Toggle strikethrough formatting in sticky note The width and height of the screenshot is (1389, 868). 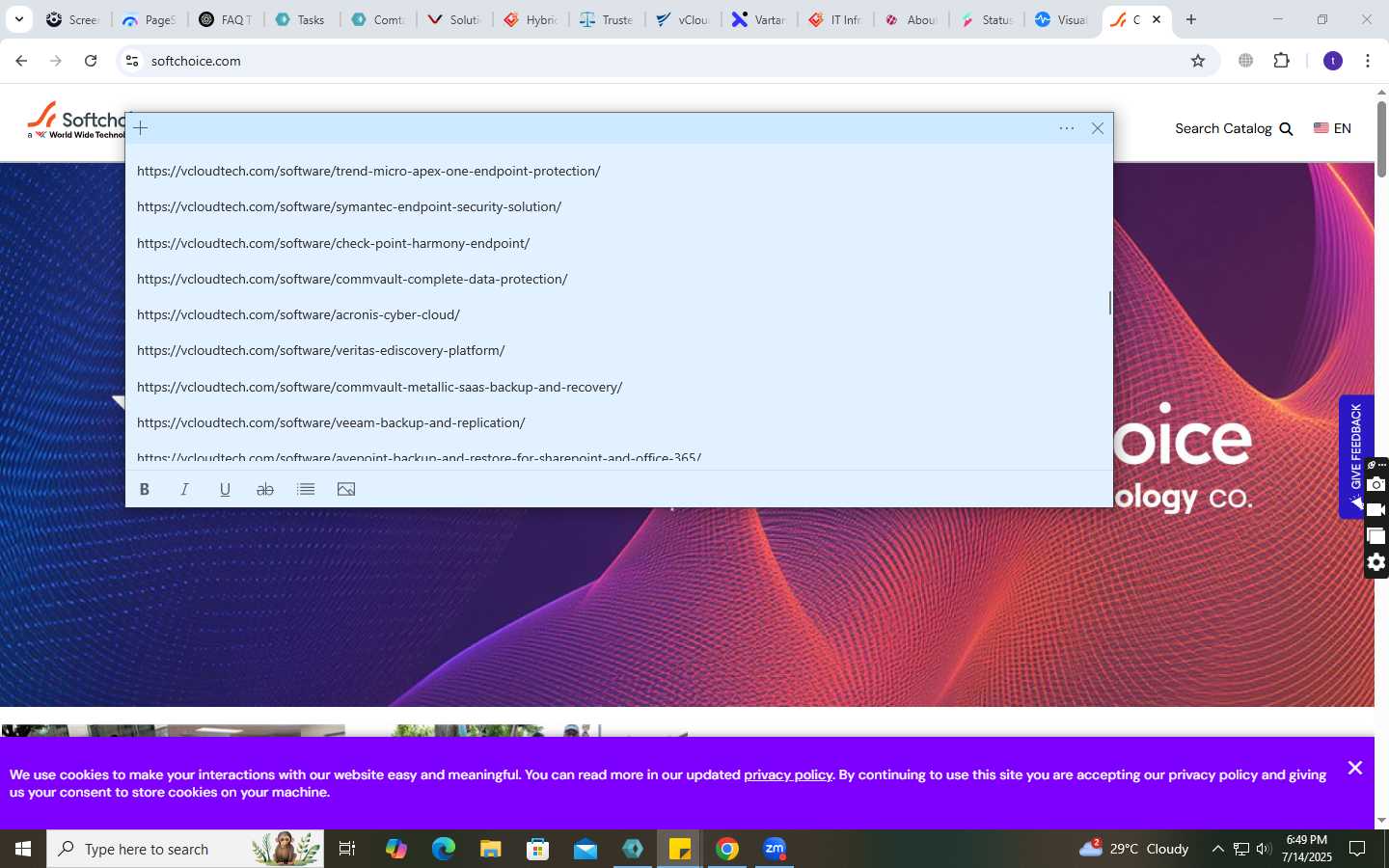(x=265, y=489)
